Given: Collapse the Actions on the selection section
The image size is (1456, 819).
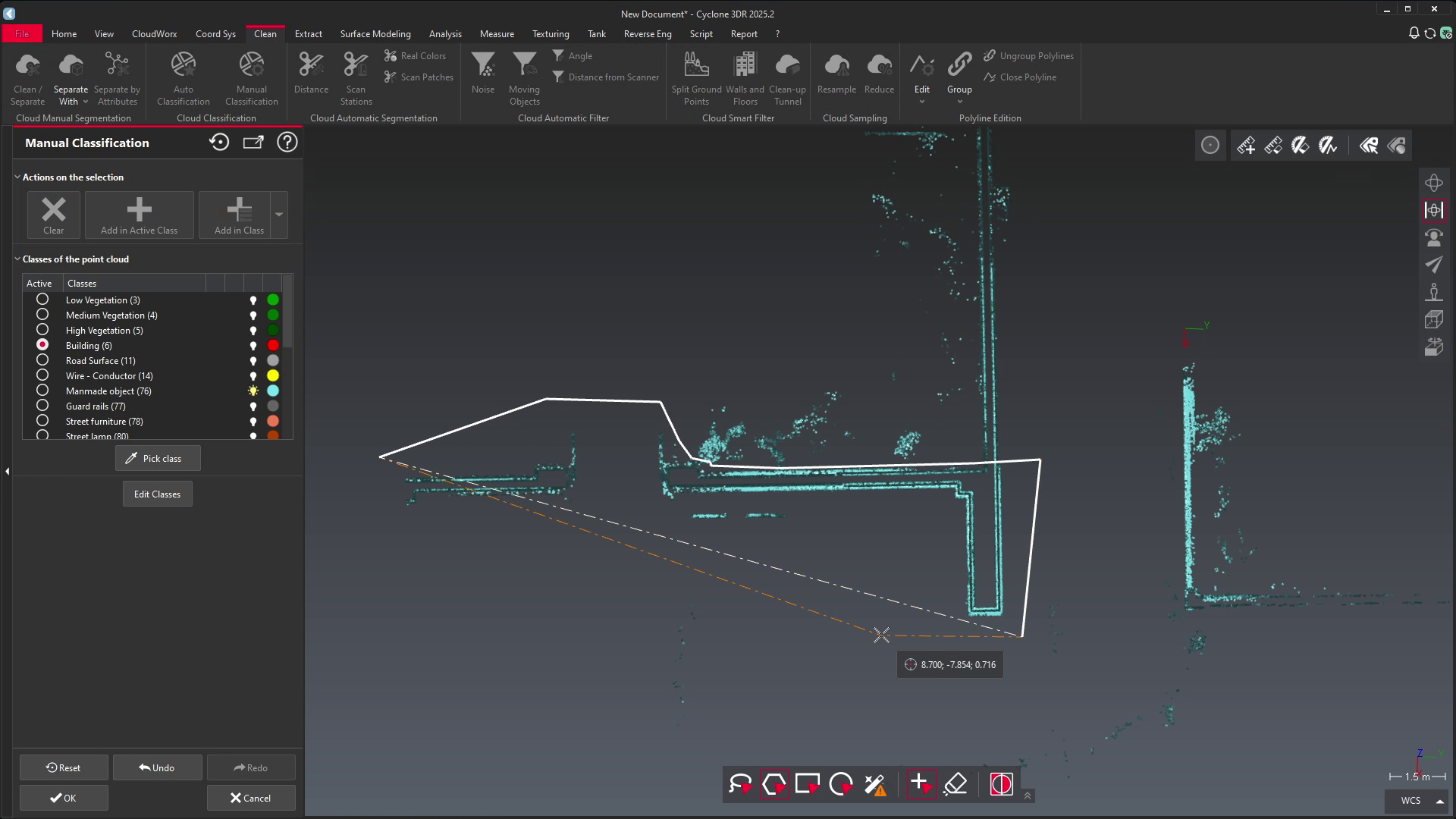Looking at the screenshot, I should 17,177.
